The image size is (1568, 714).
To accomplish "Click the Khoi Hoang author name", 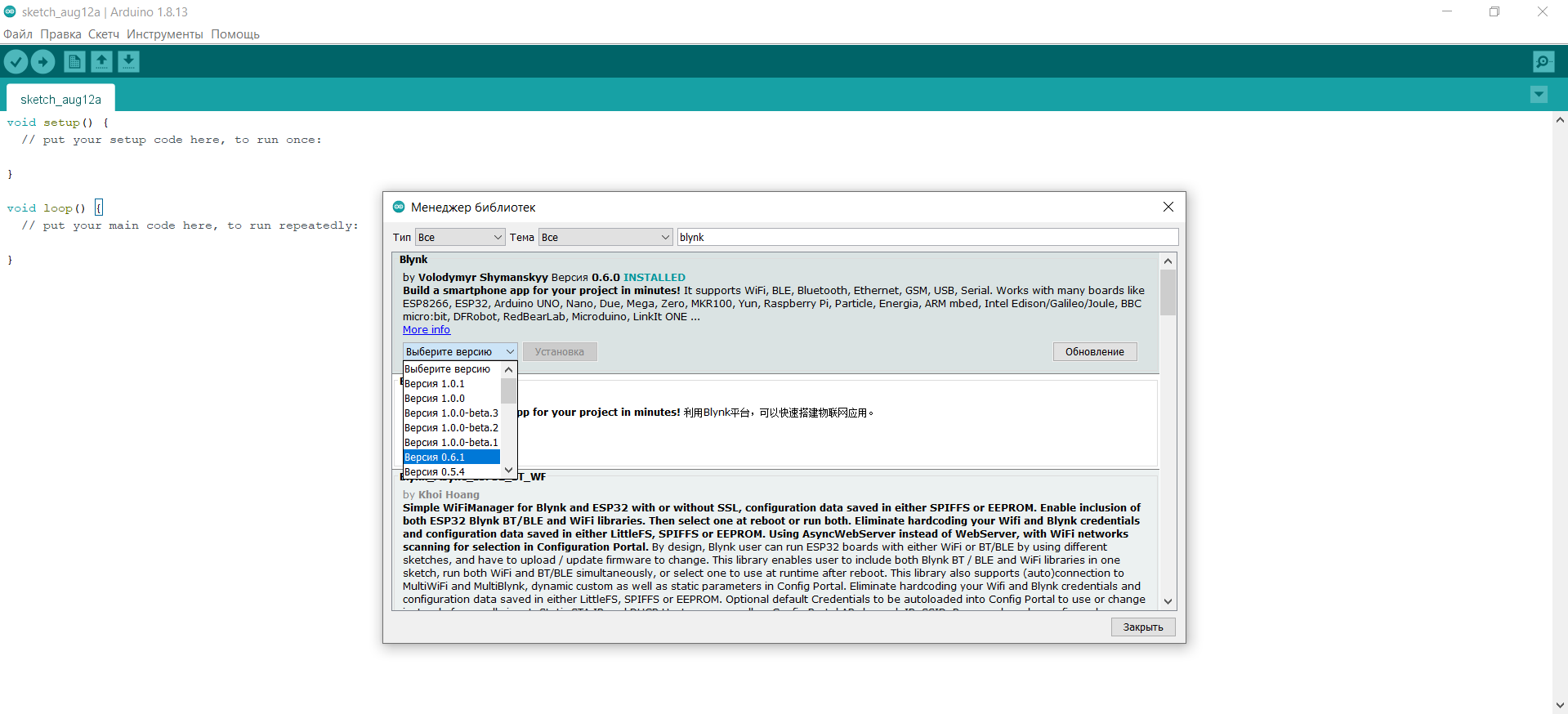I will (x=449, y=494).
